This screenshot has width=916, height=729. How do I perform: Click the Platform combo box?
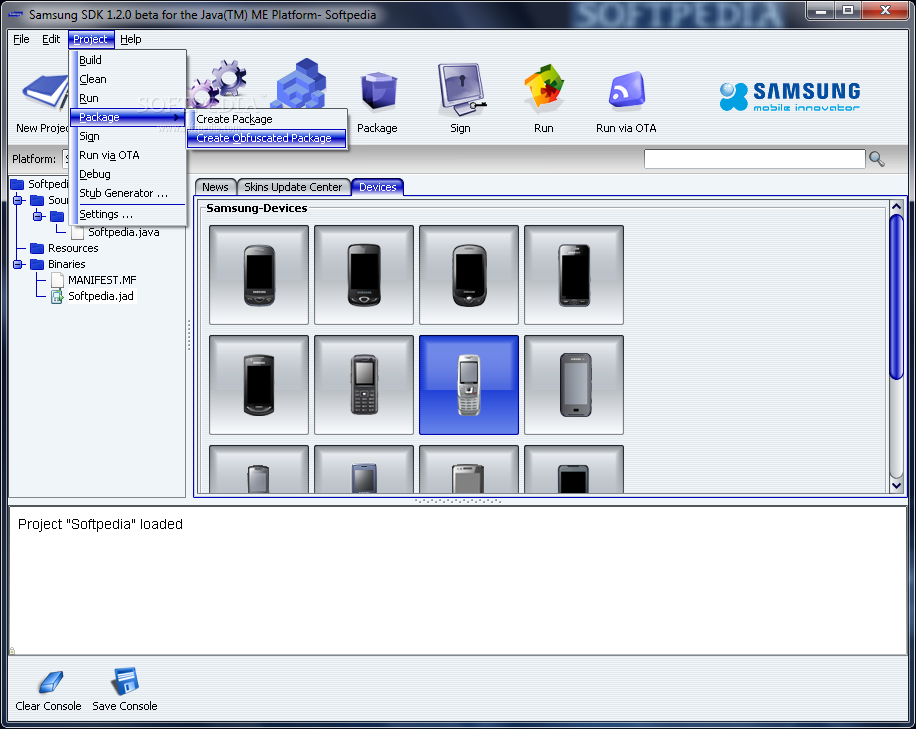click(66, 159)
